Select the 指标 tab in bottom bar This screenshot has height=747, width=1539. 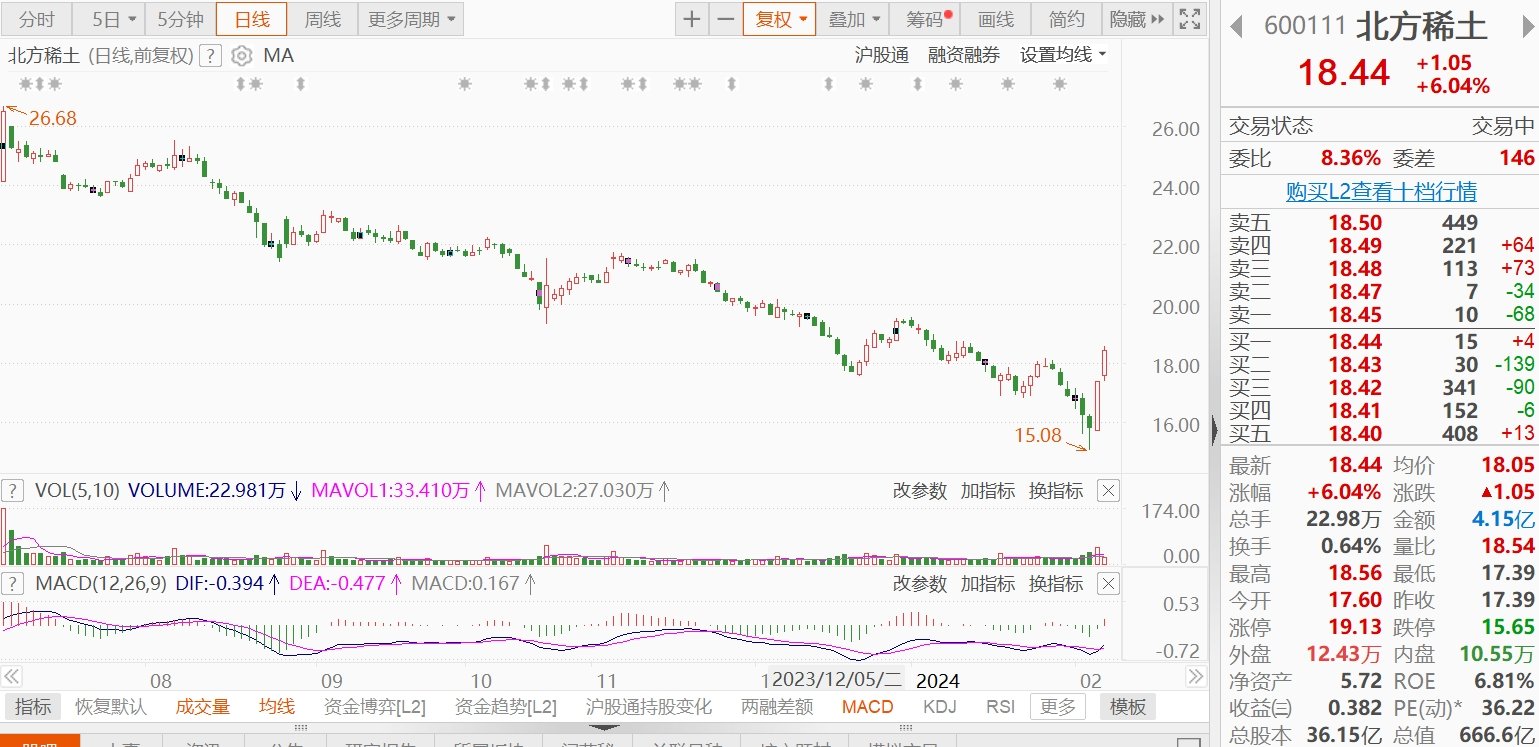point(33,707)
